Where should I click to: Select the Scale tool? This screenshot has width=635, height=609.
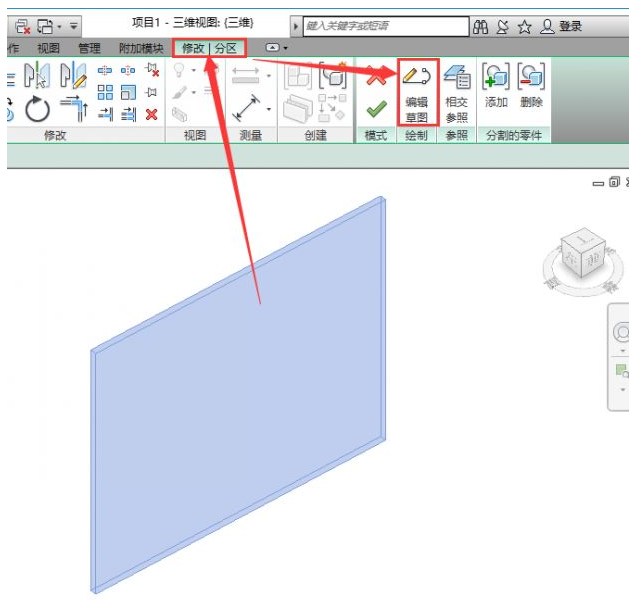[x=128, y=92]
